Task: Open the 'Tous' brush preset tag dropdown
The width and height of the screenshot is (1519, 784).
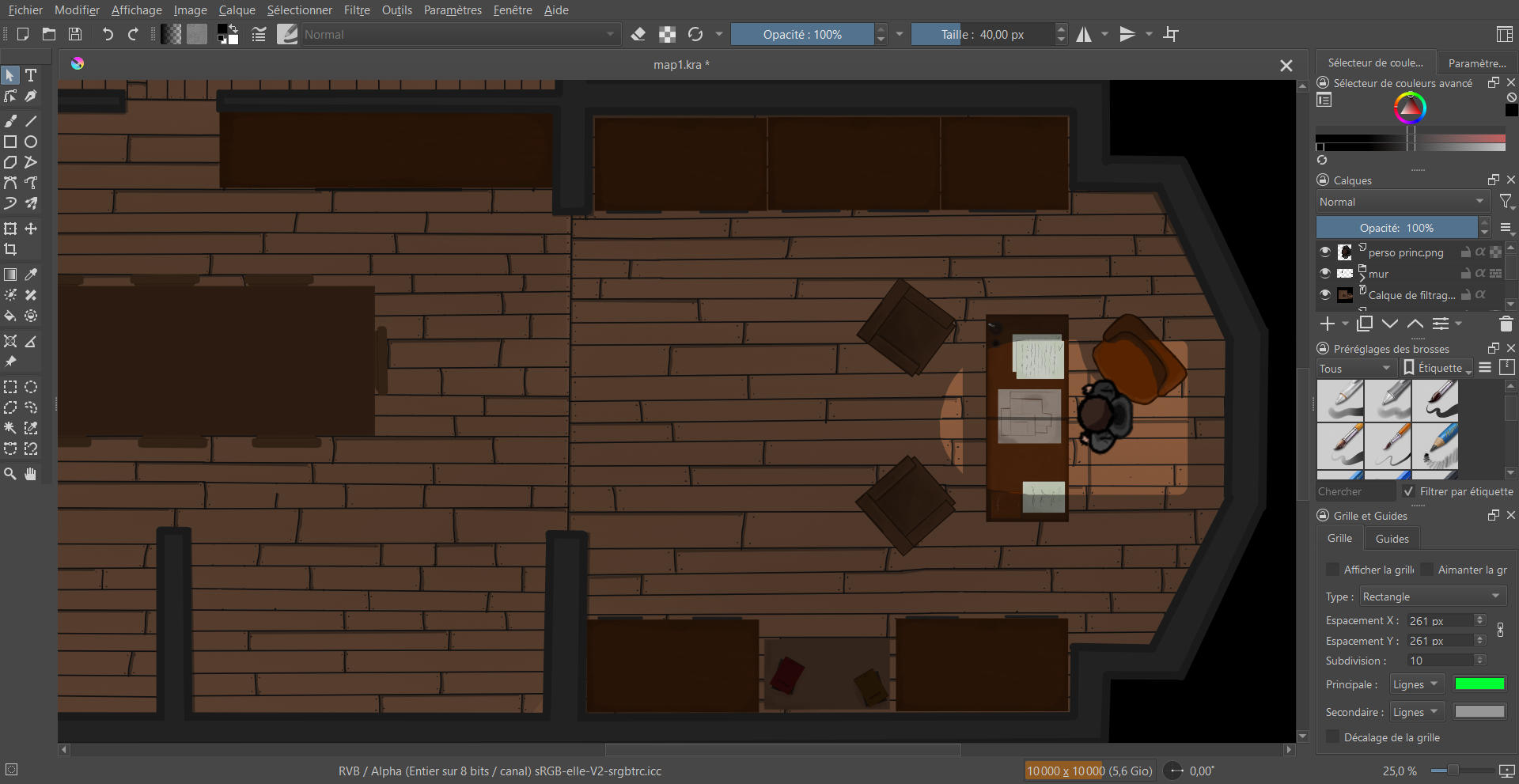Action: coord(1354,369)
